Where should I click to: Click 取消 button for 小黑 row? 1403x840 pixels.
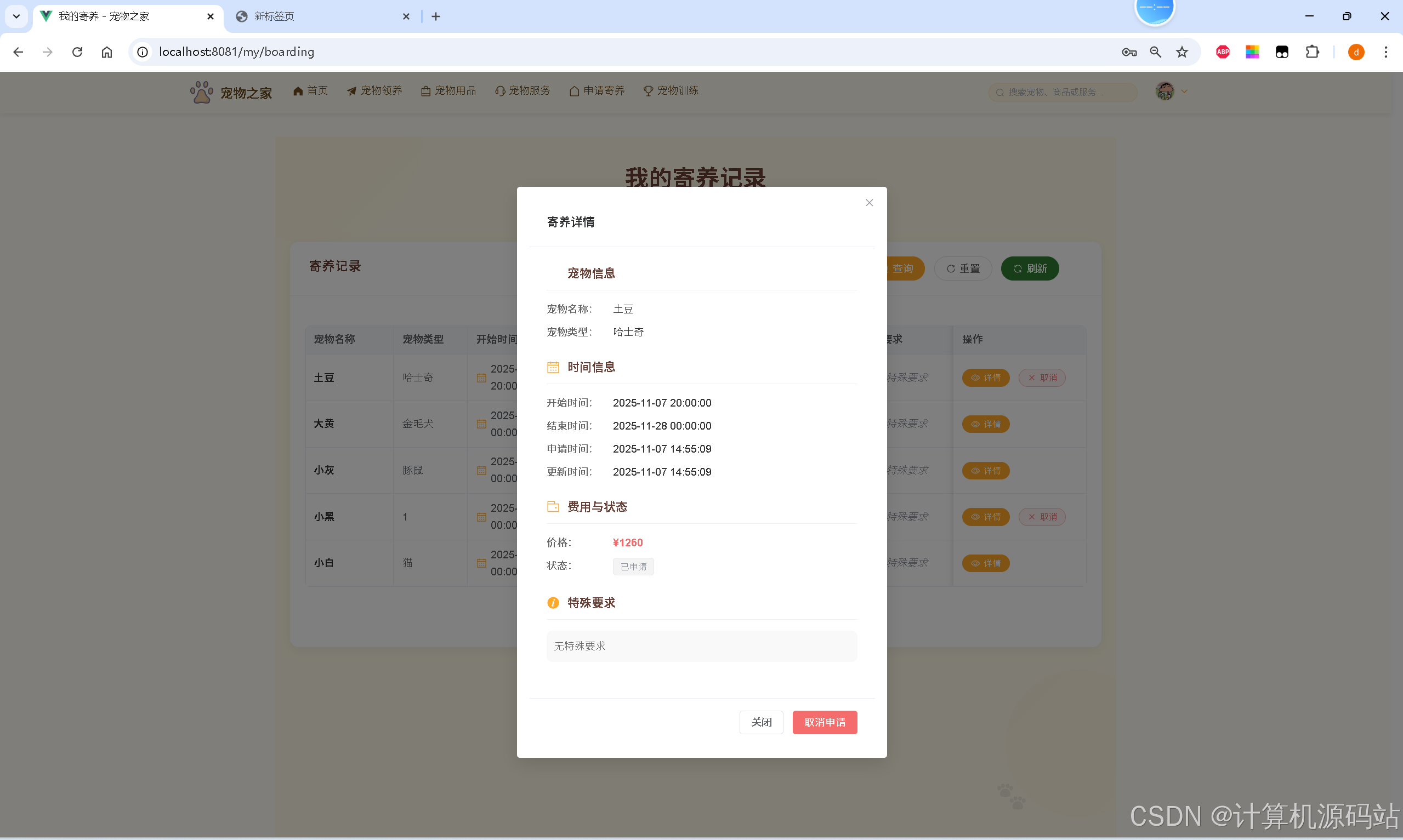(x=1042, y=517)
